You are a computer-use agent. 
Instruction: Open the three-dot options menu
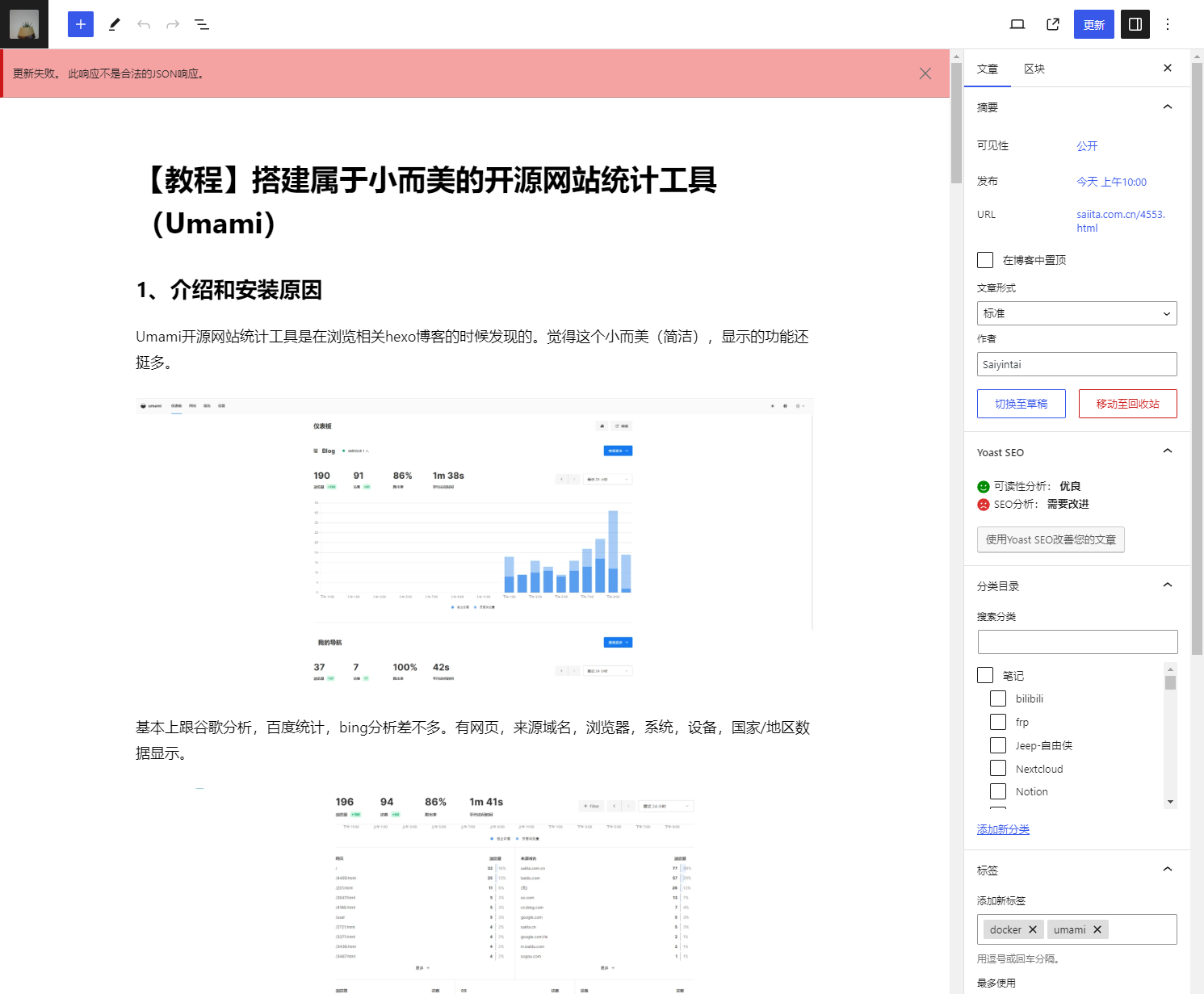pyautogui.click(x=1168, y=24)
